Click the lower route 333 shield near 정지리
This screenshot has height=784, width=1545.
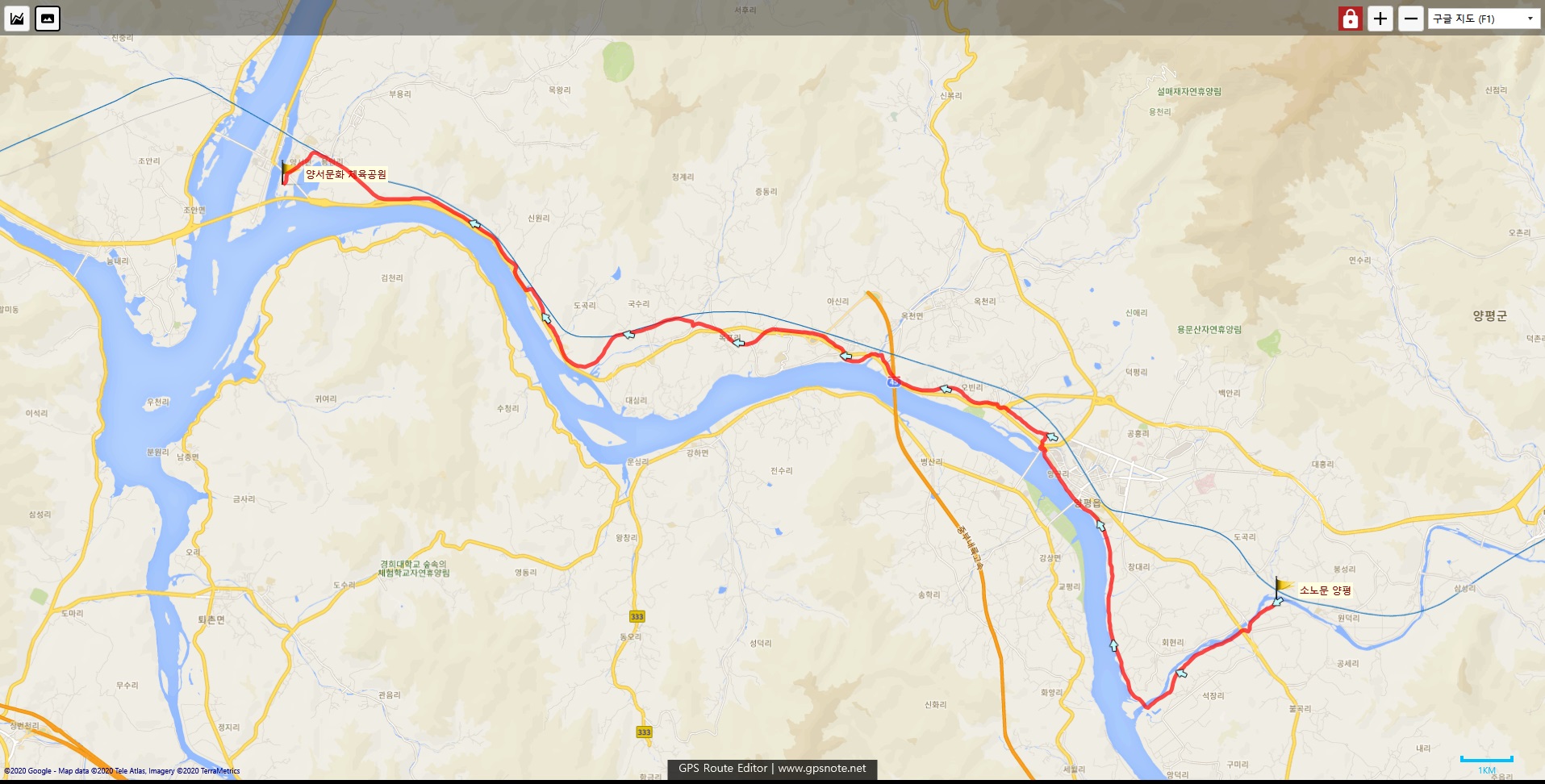tap(644, 732)
